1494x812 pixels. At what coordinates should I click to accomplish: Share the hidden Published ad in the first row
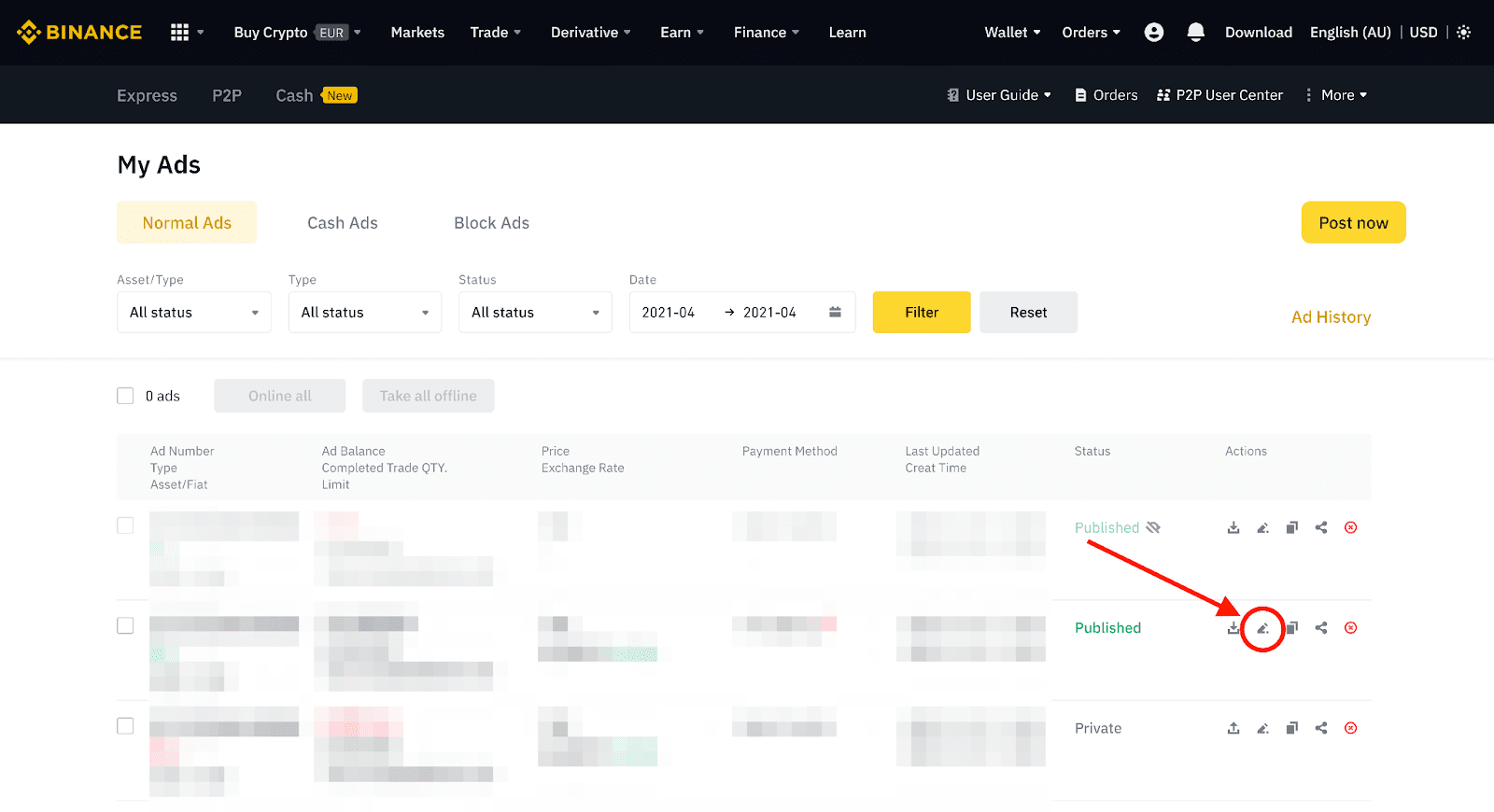click(x=1321, y=527)
